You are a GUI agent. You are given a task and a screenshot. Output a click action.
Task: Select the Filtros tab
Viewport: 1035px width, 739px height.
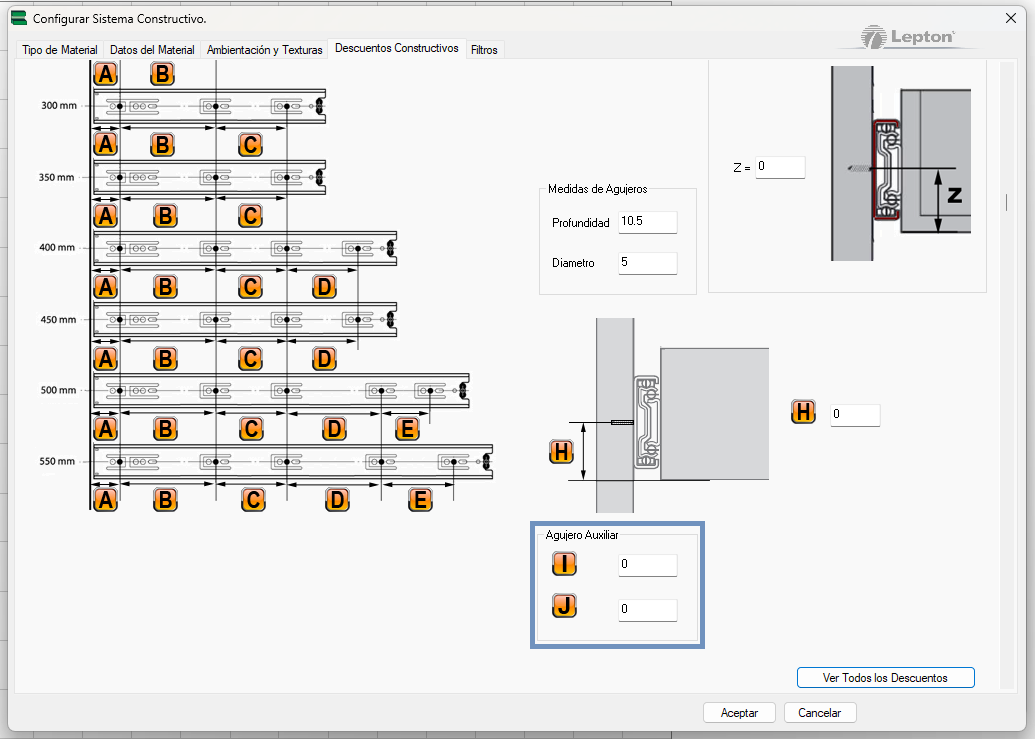tap(485, 50)
